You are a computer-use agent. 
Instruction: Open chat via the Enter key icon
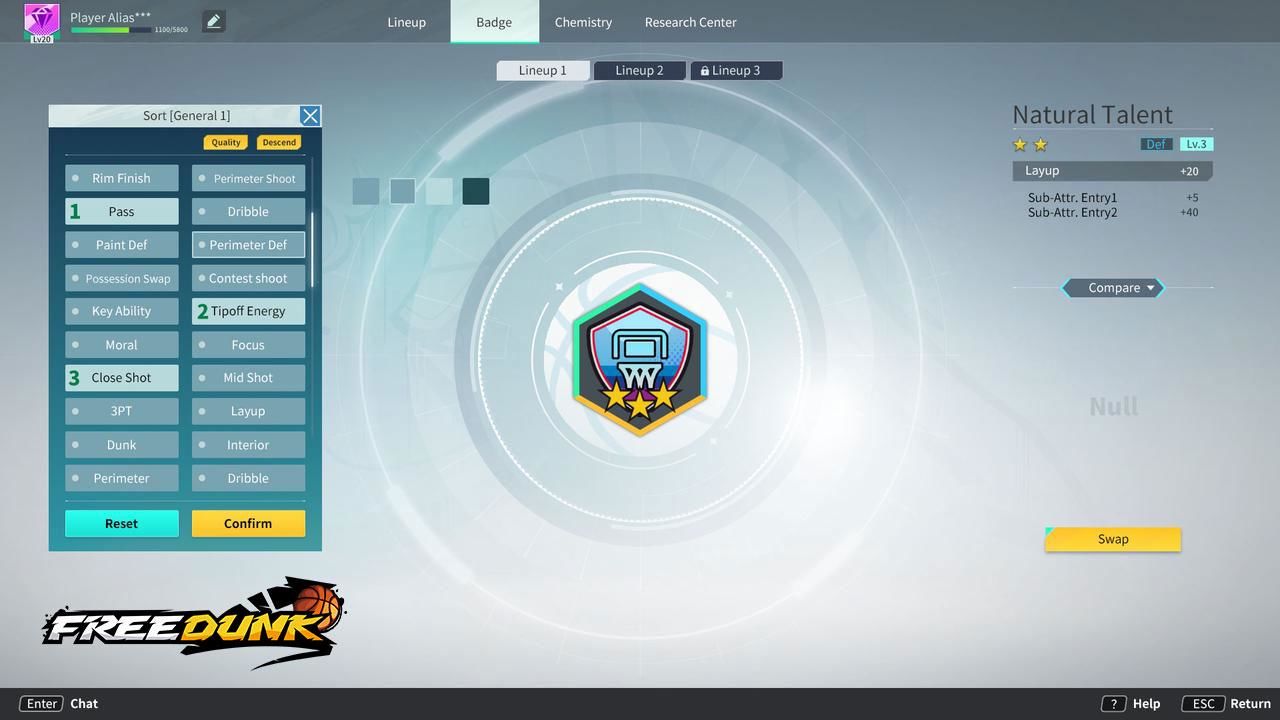41,703
